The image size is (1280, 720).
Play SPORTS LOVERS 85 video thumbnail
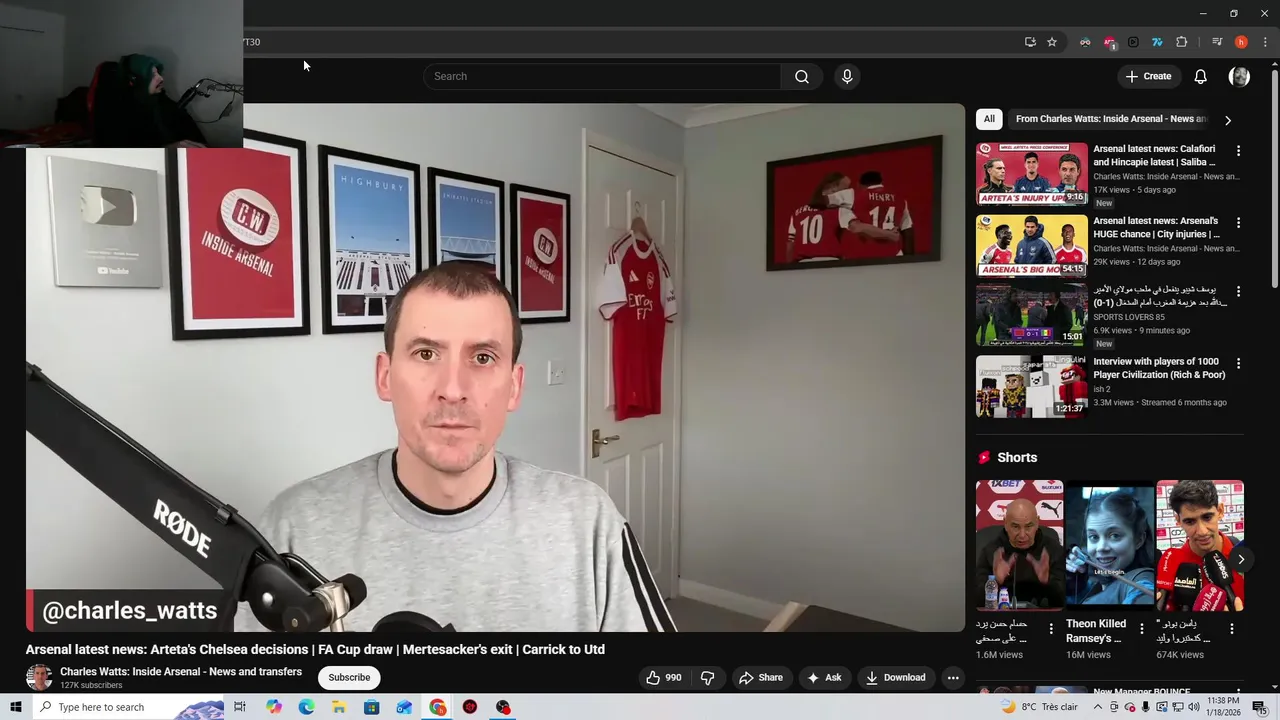tap(1031, 315)
